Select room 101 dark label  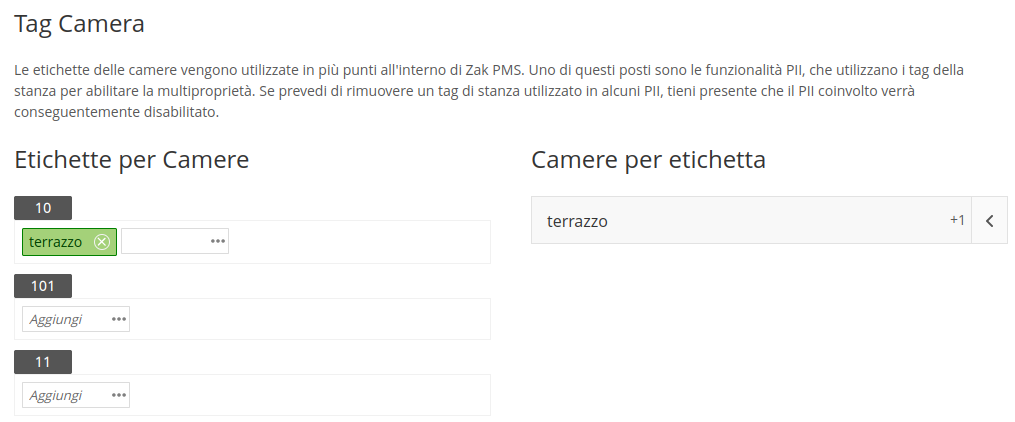[x=43, y=286]
